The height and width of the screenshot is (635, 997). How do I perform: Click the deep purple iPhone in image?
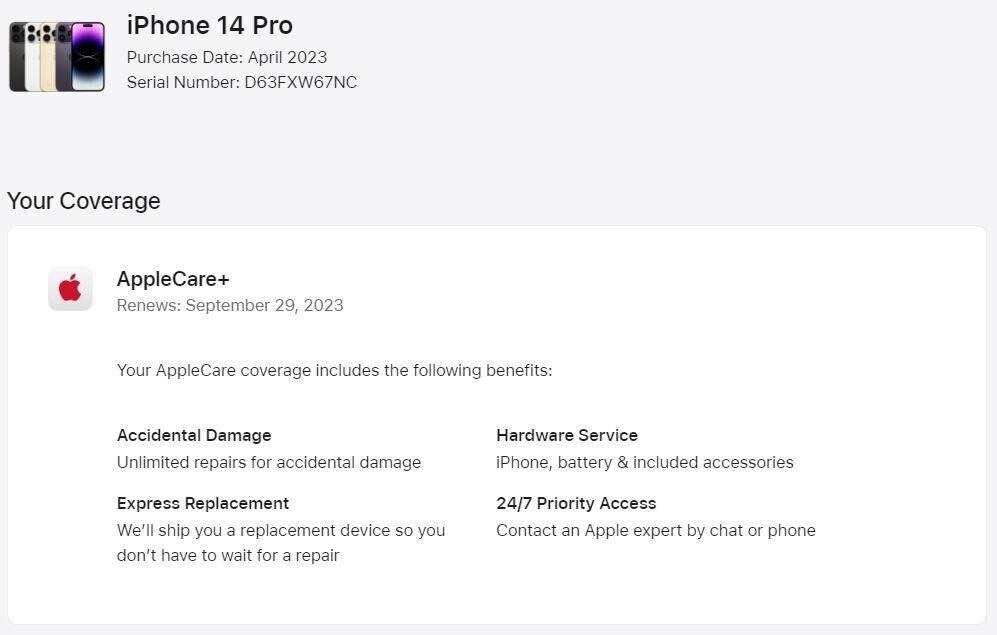coord(88,57)
